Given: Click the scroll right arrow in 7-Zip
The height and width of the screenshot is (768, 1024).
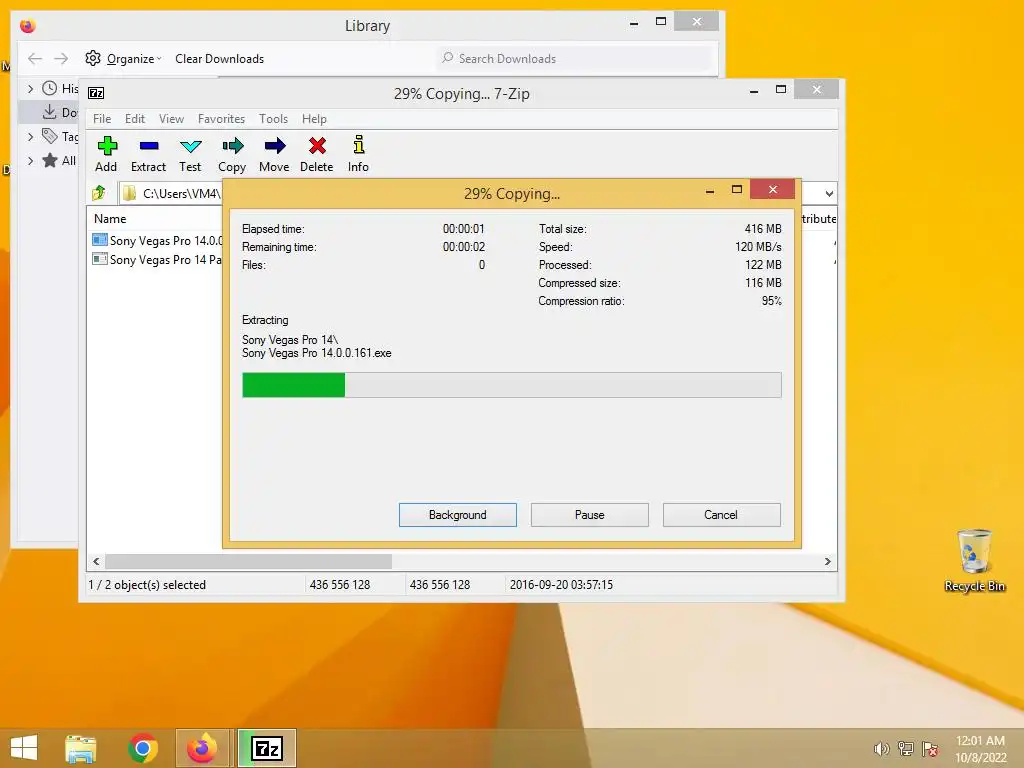Looking at the screenshot, I should 827,562.
